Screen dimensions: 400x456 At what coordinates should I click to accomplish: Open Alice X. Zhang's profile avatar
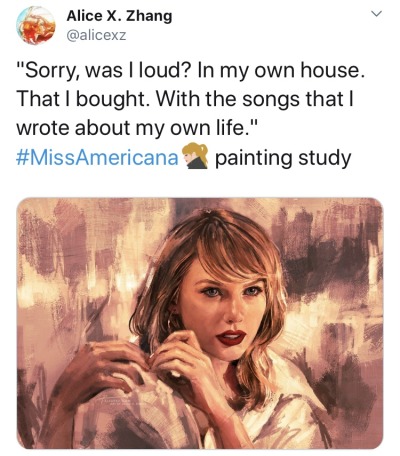(x=36, y=25)
